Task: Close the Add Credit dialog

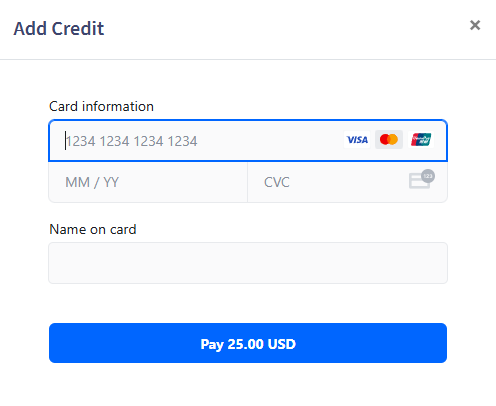Action: click(x=475, y=25)
